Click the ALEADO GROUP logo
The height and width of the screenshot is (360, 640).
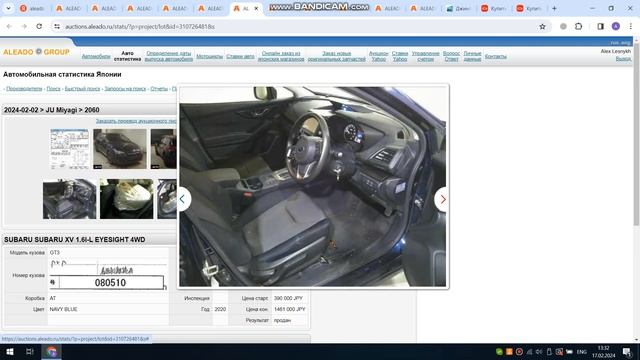pyautogui.click(x=36, y=52)
